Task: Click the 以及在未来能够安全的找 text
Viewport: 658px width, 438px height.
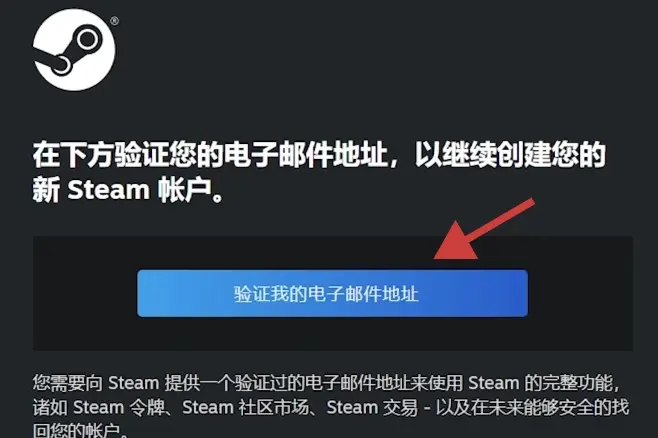Action: (532, 407)
